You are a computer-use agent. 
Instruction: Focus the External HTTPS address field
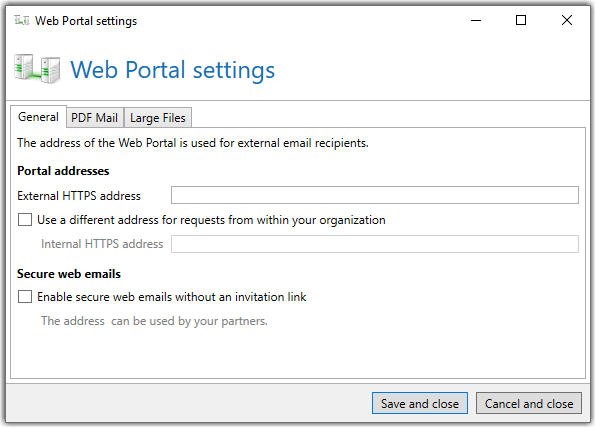(x=375, y=195)
